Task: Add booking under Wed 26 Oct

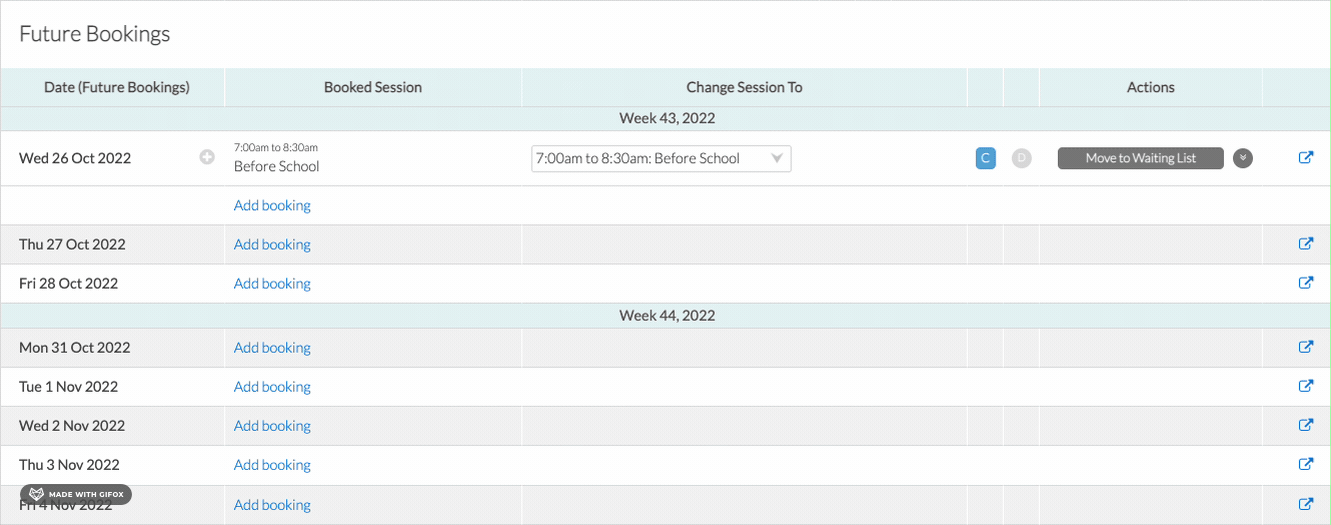Action: [x=272, y=205]
